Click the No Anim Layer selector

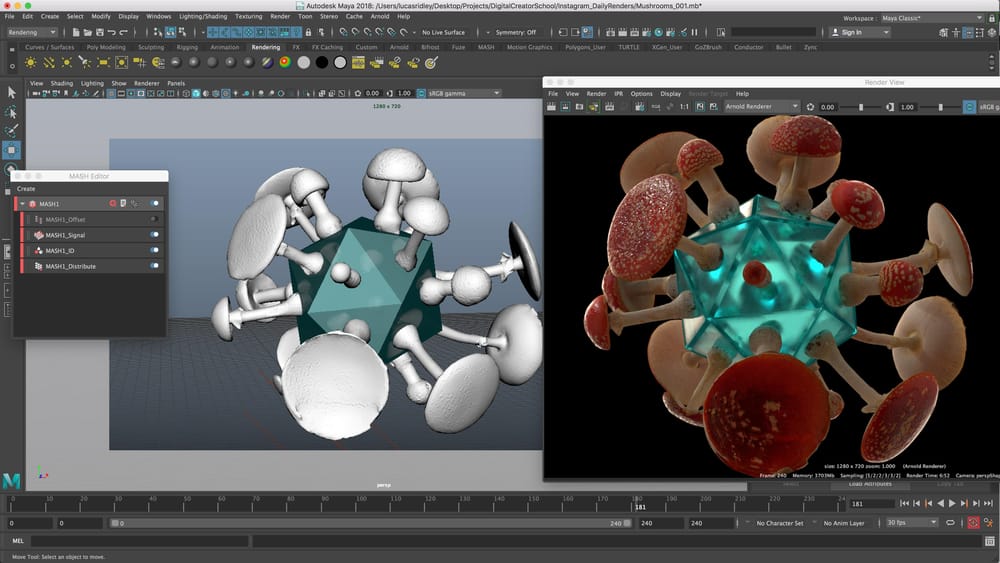844,523
